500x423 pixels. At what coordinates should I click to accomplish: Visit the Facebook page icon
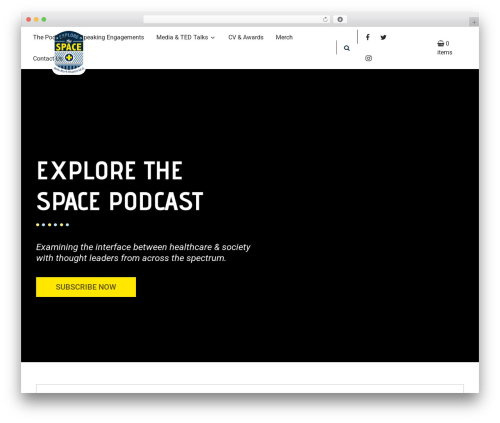click(367, 37)
